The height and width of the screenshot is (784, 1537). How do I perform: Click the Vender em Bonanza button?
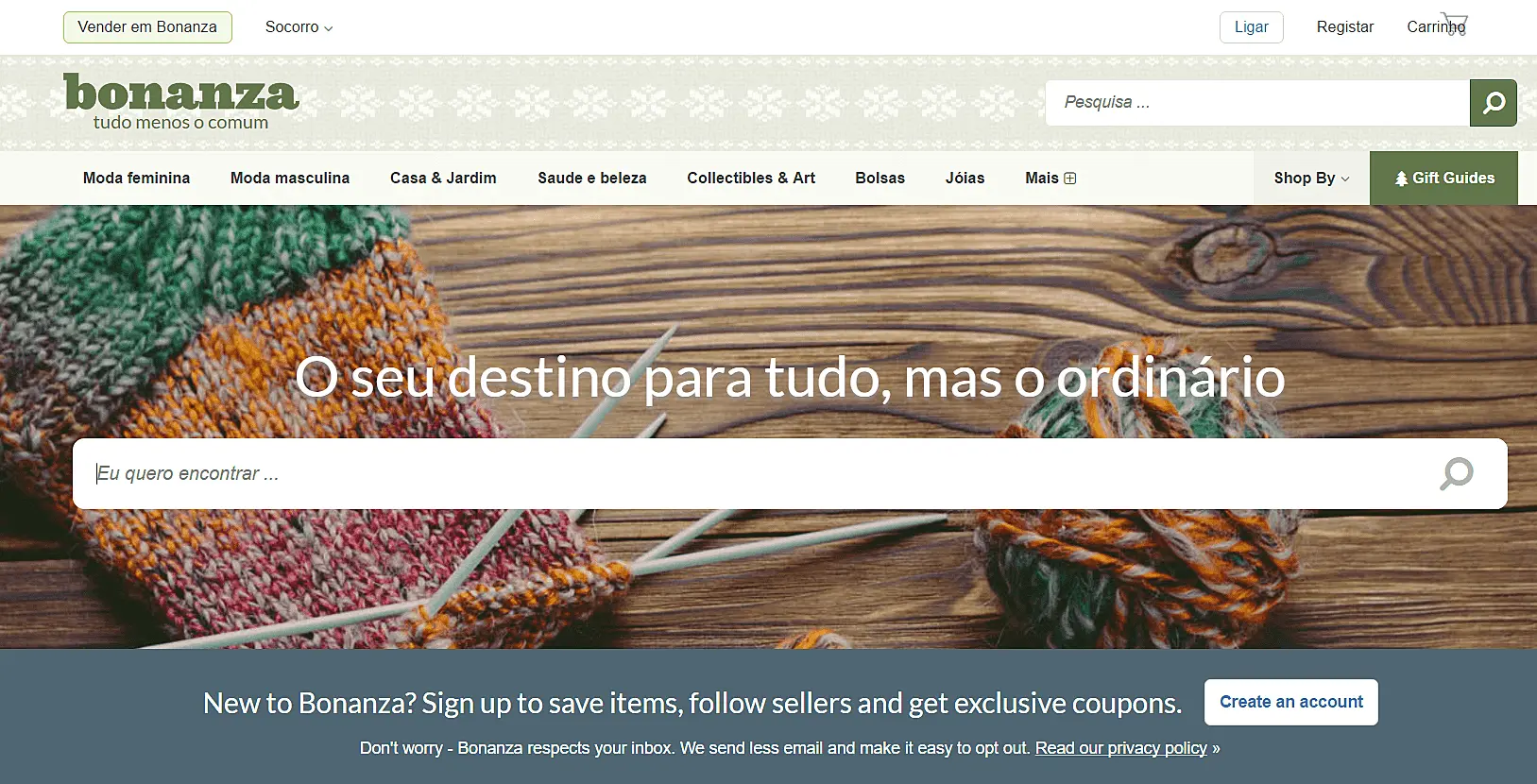pyautogui.click(x=147, y=27)
